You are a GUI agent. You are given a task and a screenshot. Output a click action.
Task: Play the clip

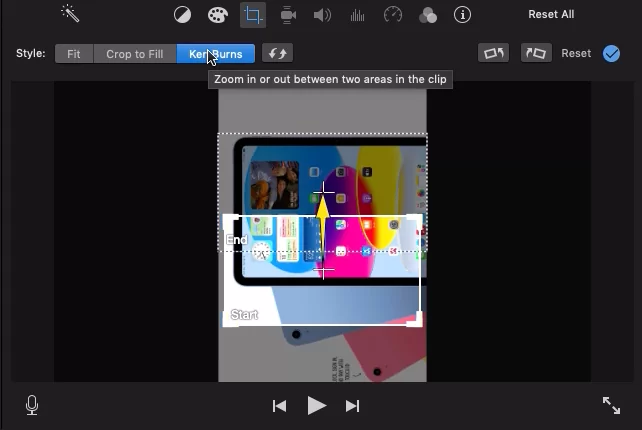click(x=316, y=406)
